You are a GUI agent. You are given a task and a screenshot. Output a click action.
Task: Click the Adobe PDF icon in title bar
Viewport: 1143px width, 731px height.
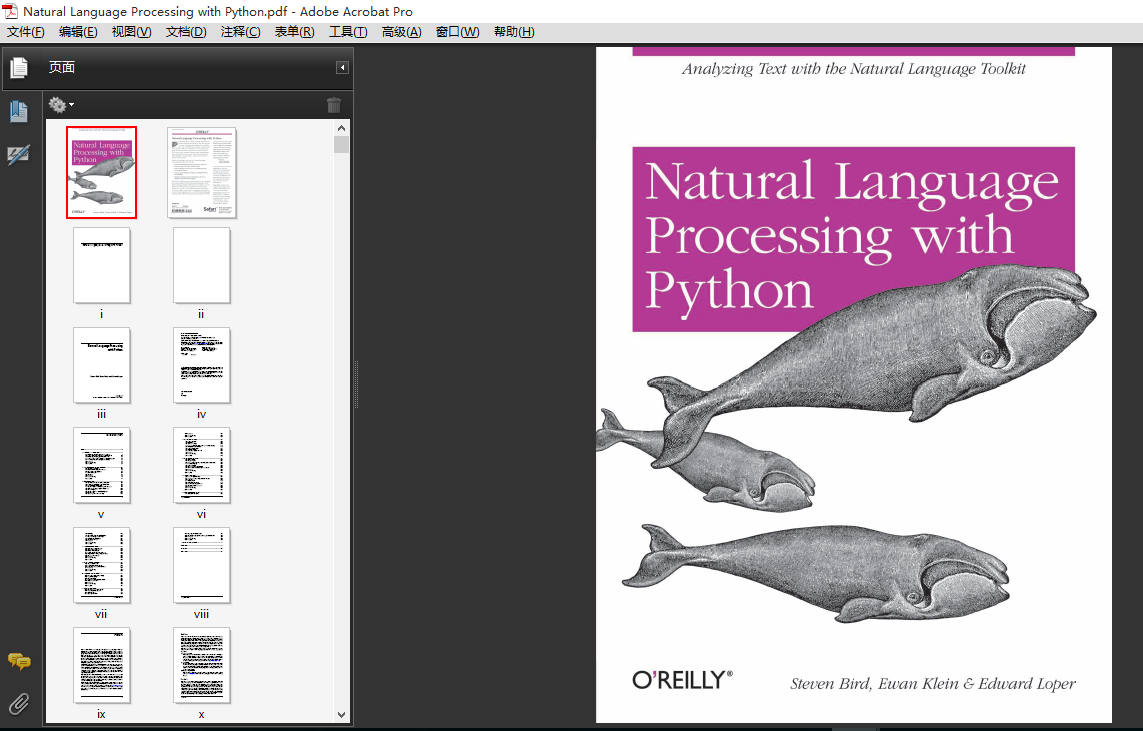(x=10, y=11)
